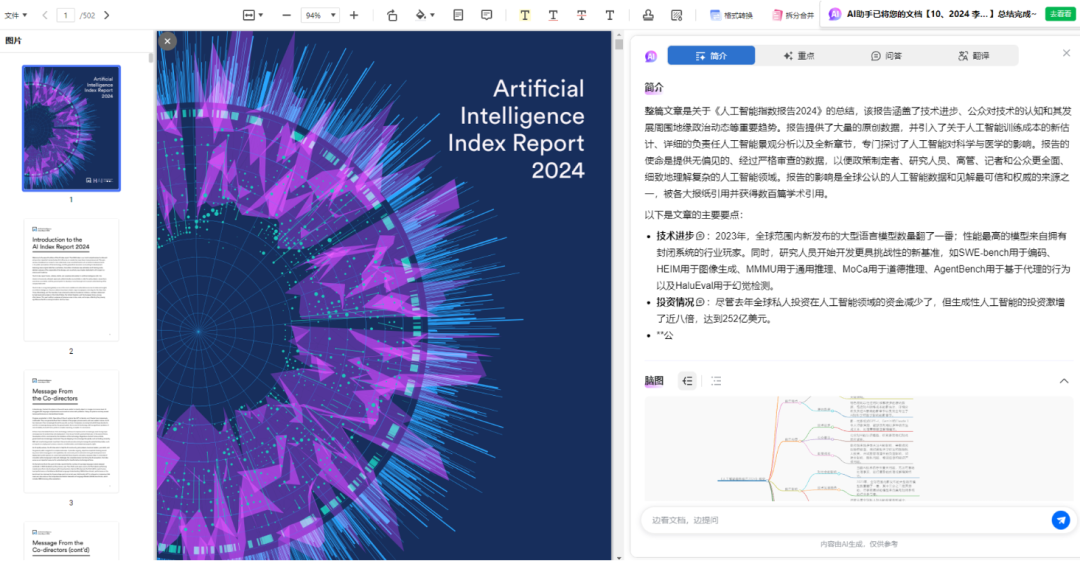Go to the next page arrow
Screen dimensions: 1080x572
click(107, 15)
